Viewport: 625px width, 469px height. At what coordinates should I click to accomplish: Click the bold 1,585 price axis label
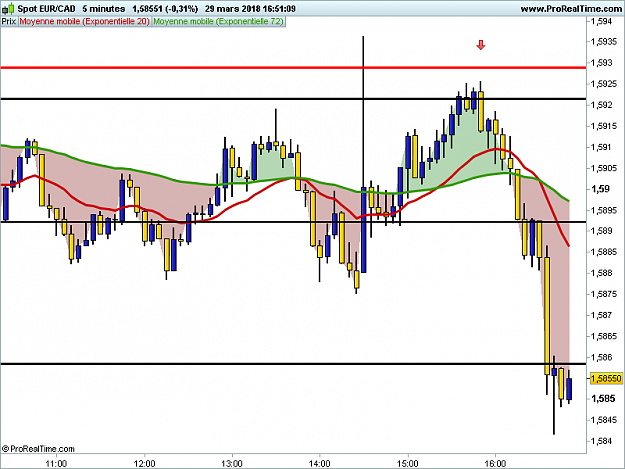(603, 398)
